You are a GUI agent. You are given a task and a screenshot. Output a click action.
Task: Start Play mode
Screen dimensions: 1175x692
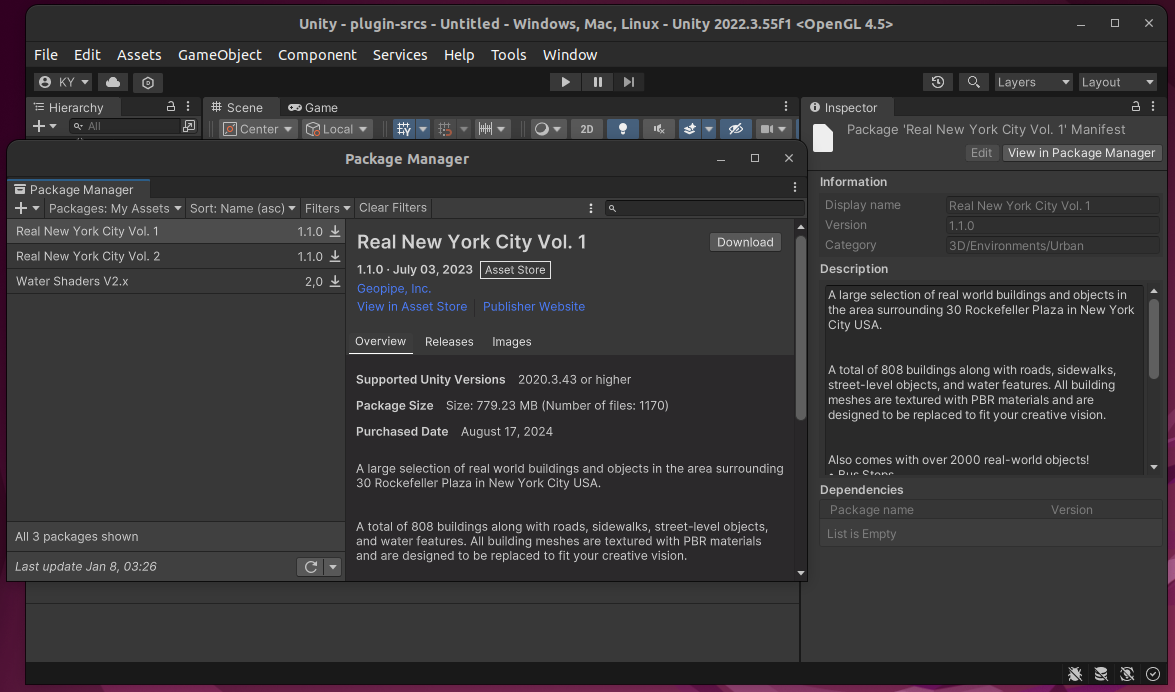click(566, 82)
